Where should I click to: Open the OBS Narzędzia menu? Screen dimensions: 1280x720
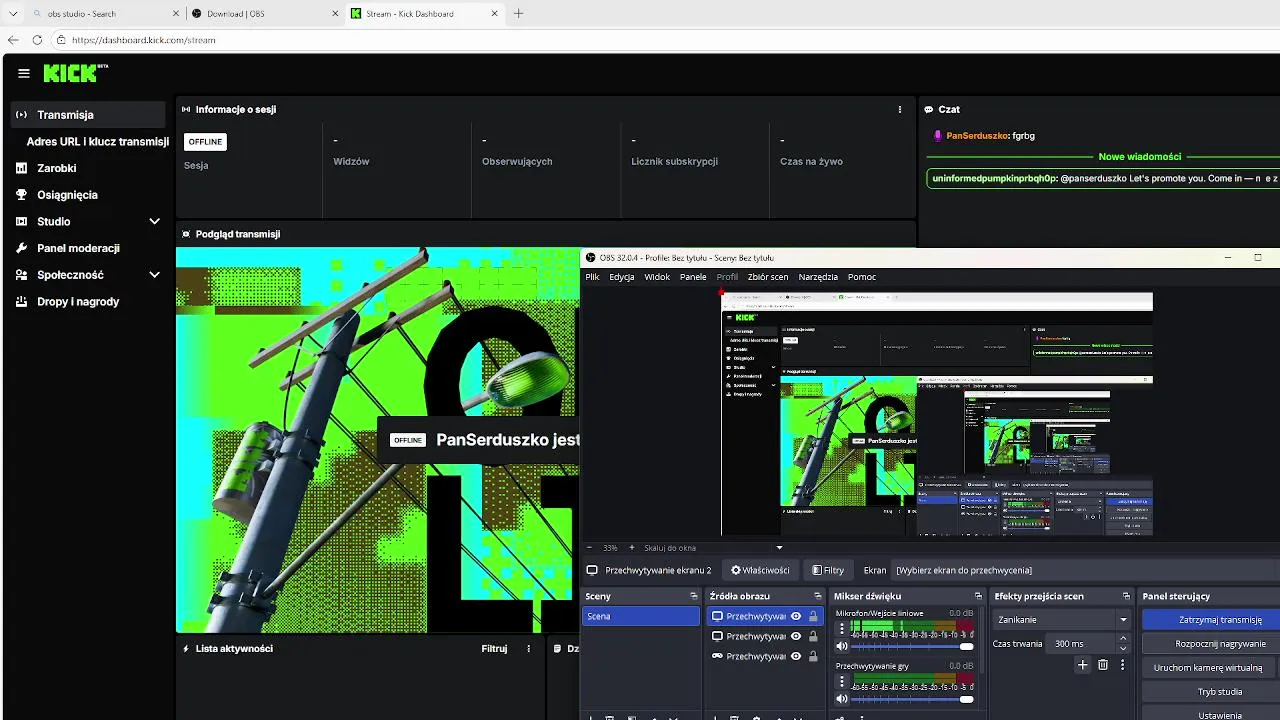818,277
